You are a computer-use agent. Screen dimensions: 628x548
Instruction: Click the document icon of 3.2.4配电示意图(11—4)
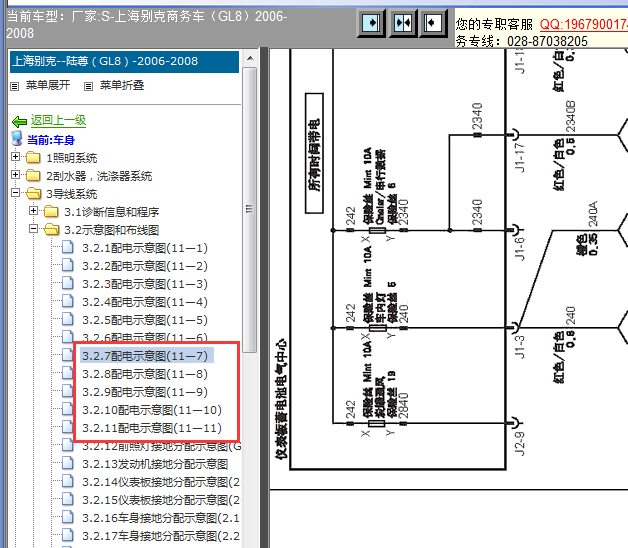[68, 301]
